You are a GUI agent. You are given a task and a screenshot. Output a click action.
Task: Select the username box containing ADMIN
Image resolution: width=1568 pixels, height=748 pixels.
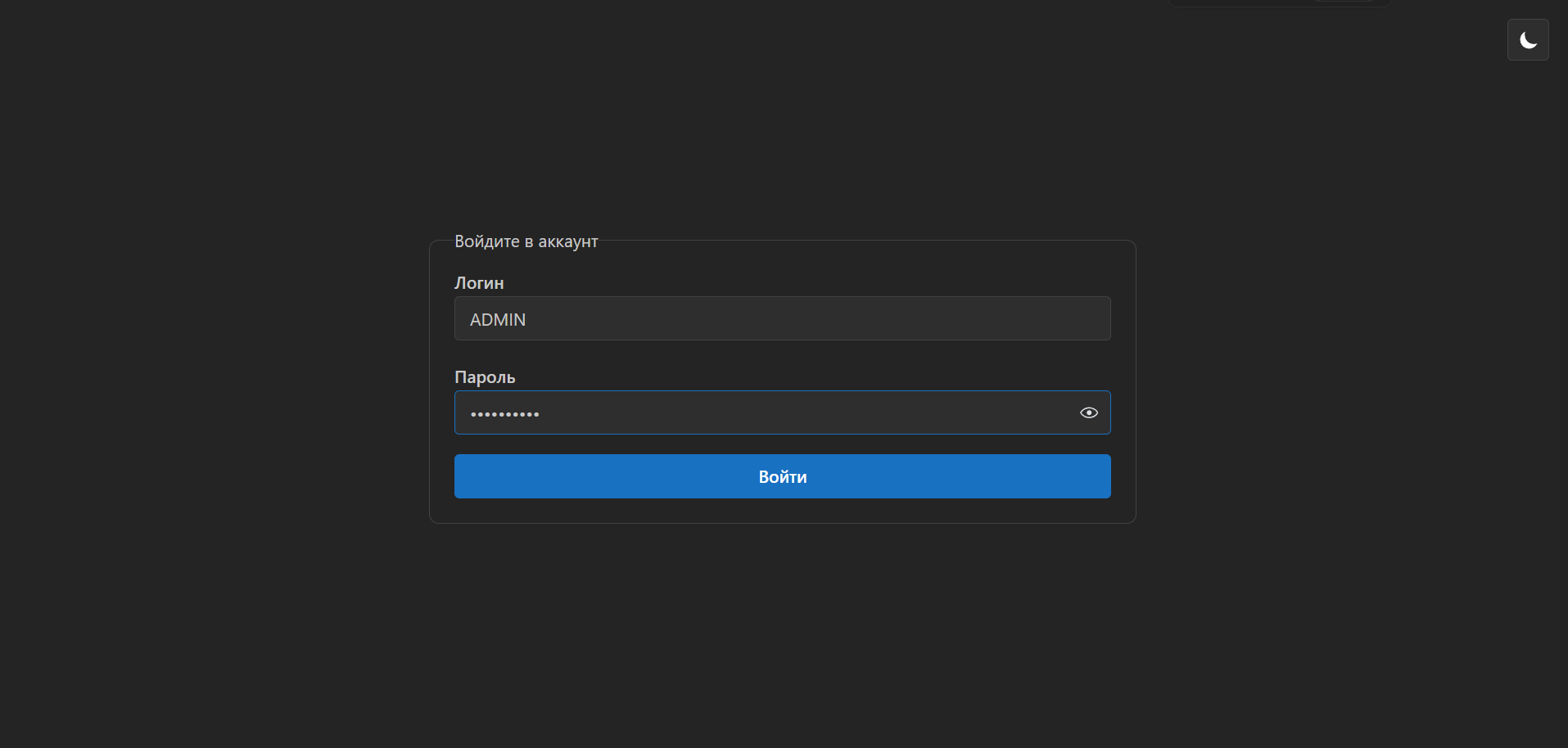click(x=782, y=318)
